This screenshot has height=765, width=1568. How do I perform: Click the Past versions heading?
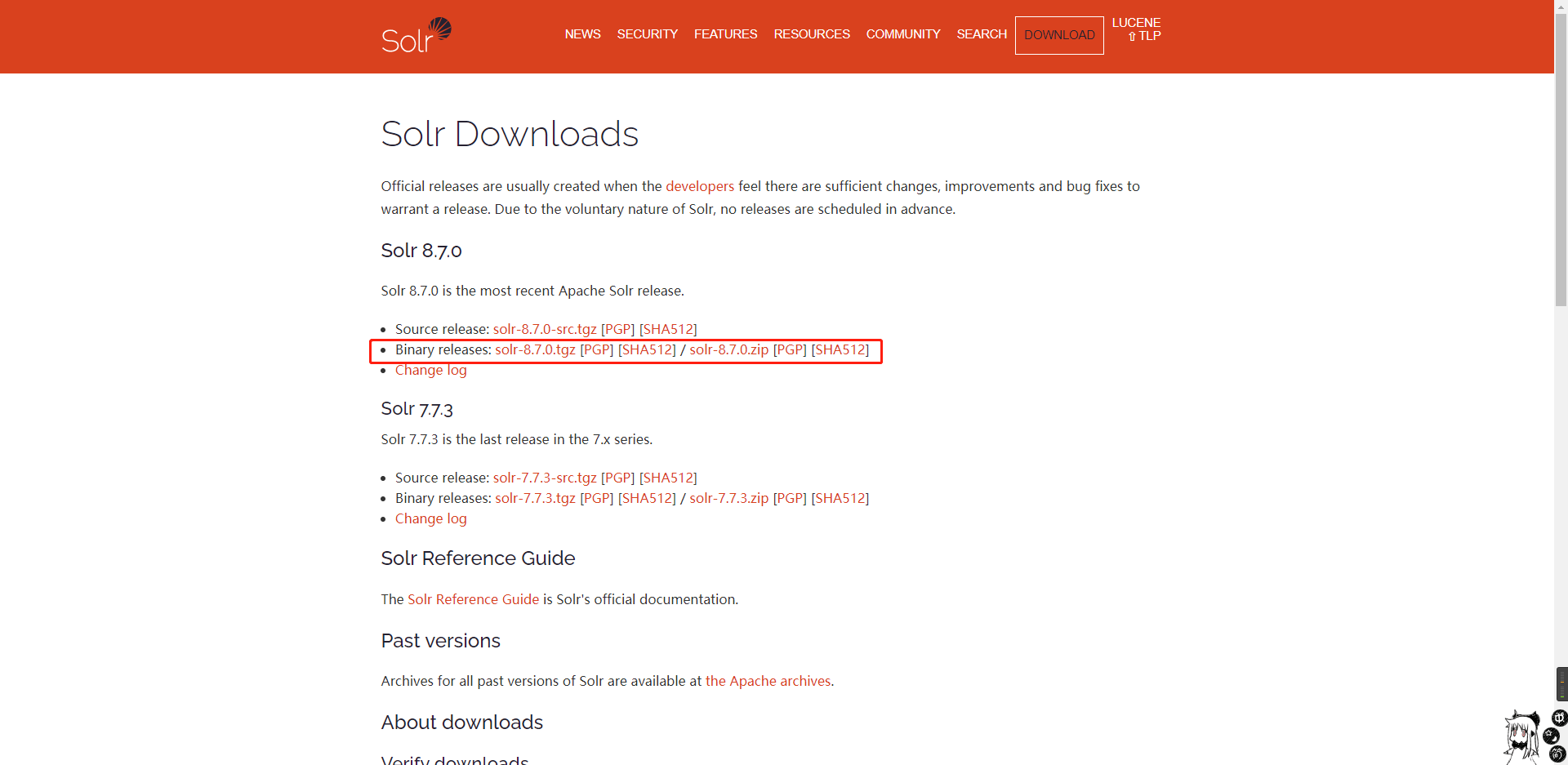(x=440, y=641)
